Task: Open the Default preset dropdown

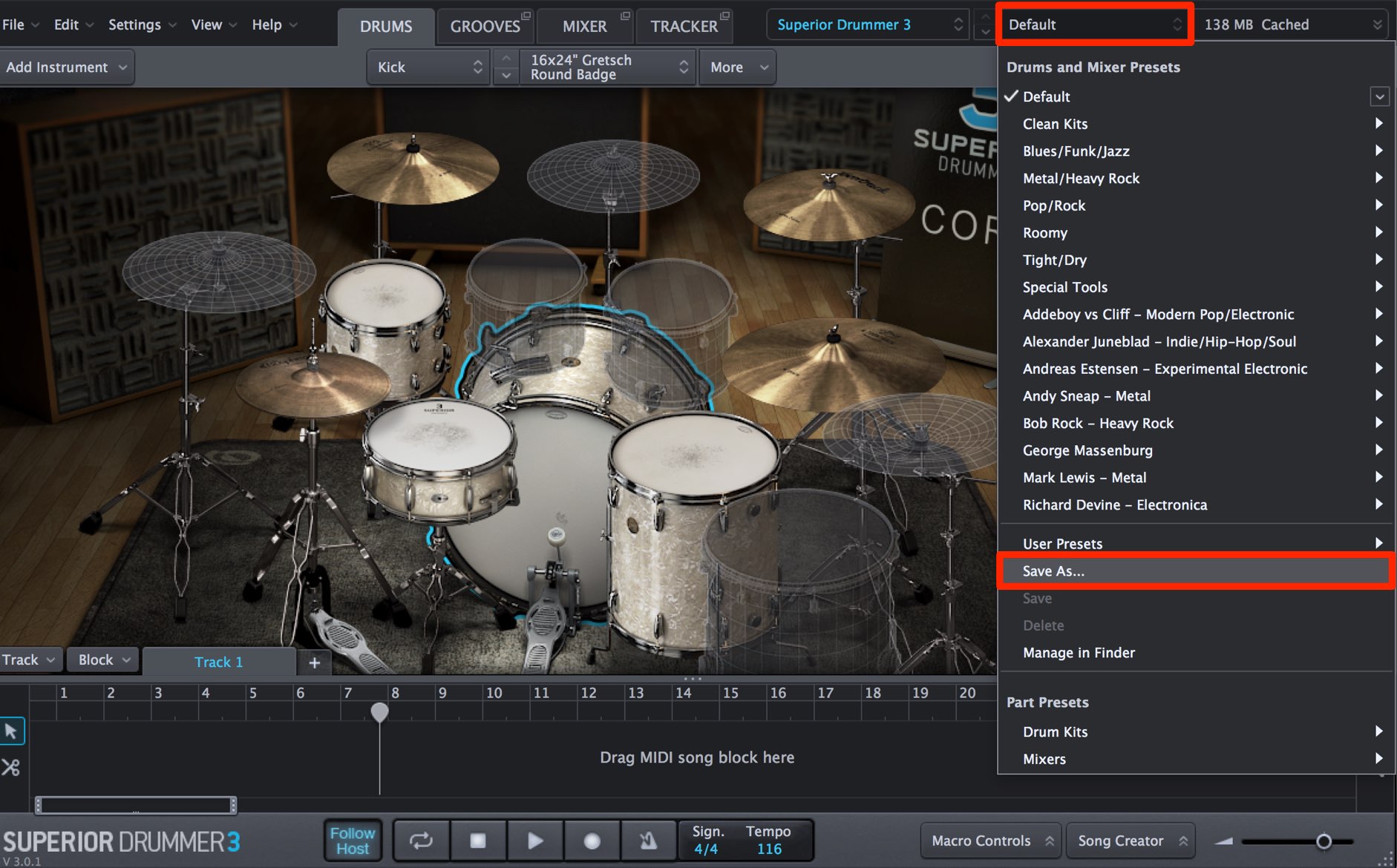Action: [x=1094, y=25]
